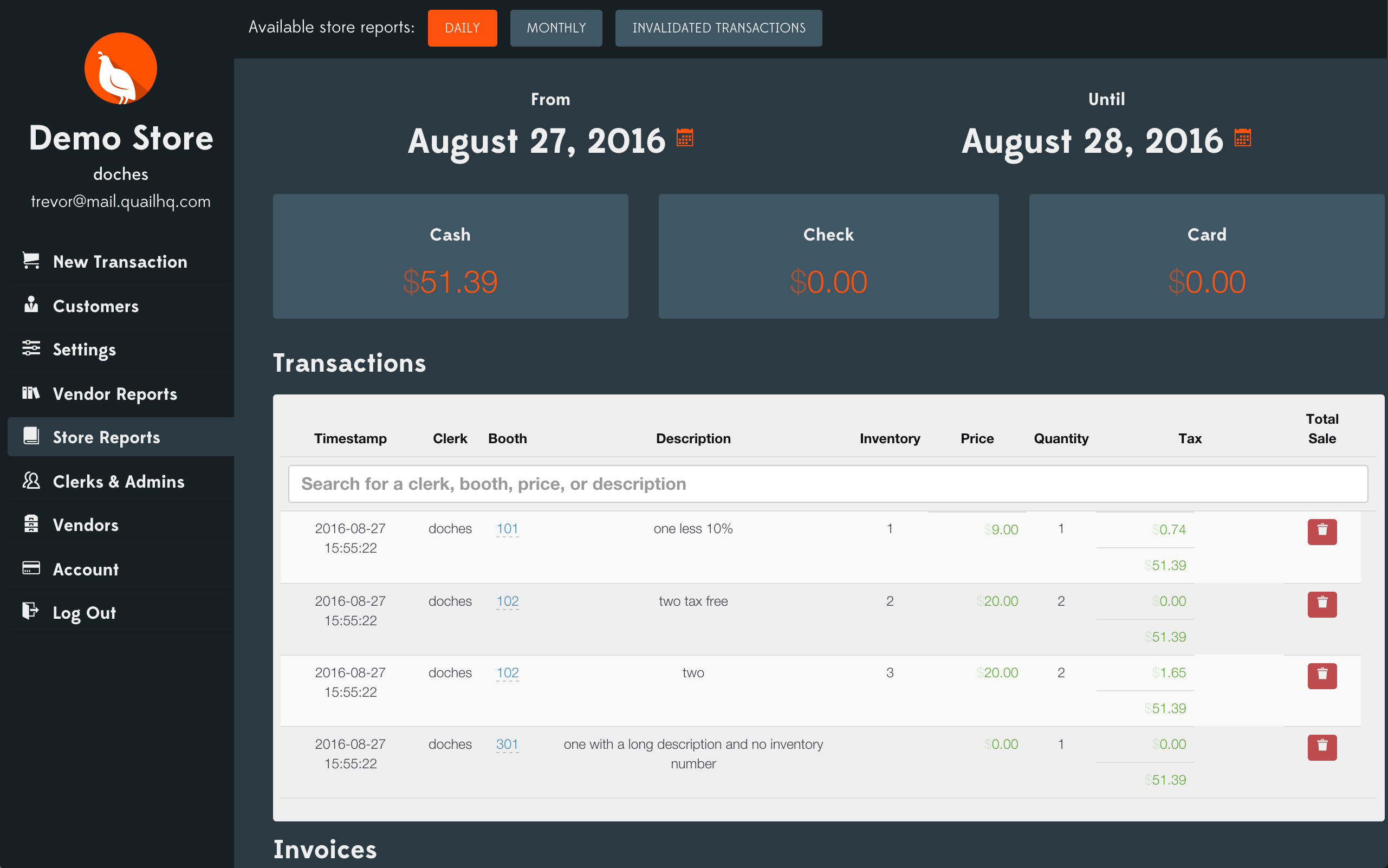Open the Until date calendar icon
1388x868 pixels.
pos(1242,138)
